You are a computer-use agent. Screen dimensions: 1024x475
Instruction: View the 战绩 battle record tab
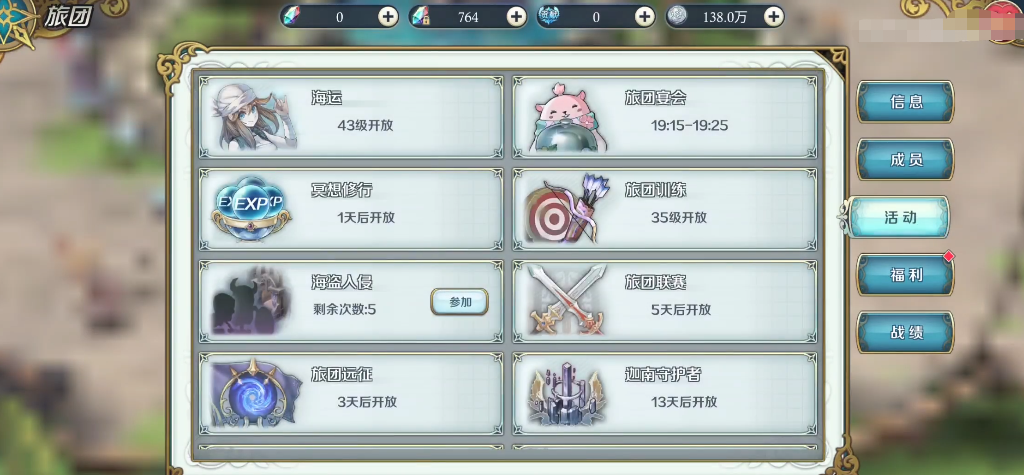[x=906, y=332]
